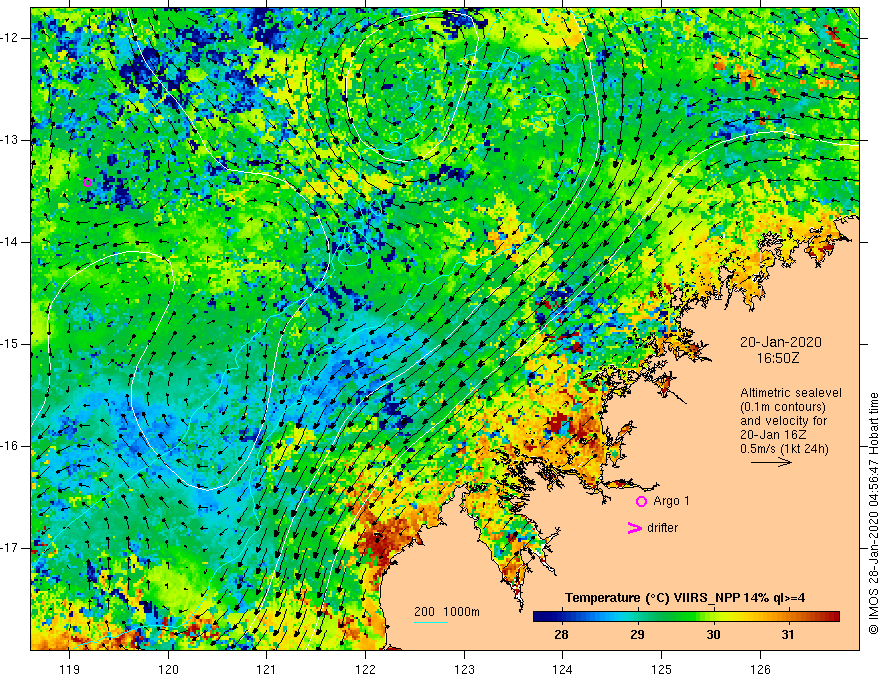
Task: Click the "Argo 1" legend label
Action: click(671, 501)
